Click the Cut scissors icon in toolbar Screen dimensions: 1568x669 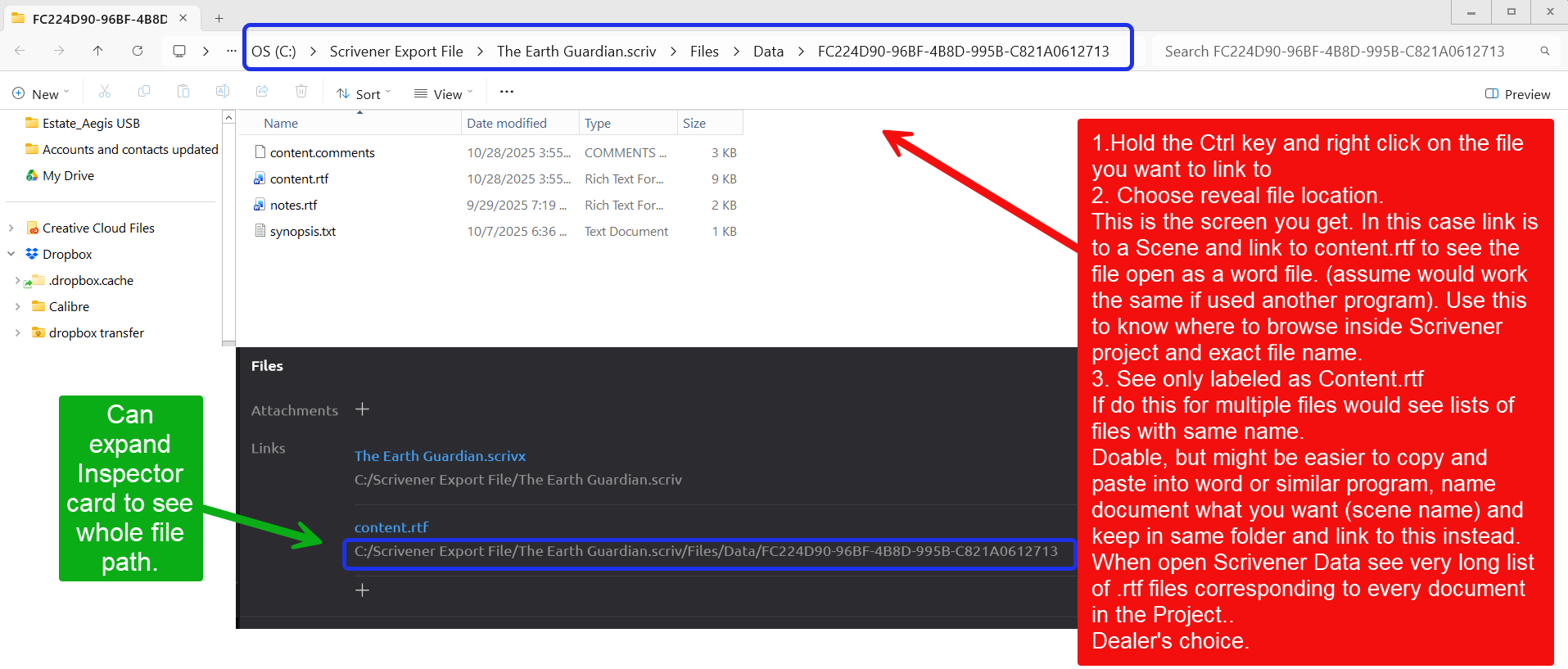(105, 92)
